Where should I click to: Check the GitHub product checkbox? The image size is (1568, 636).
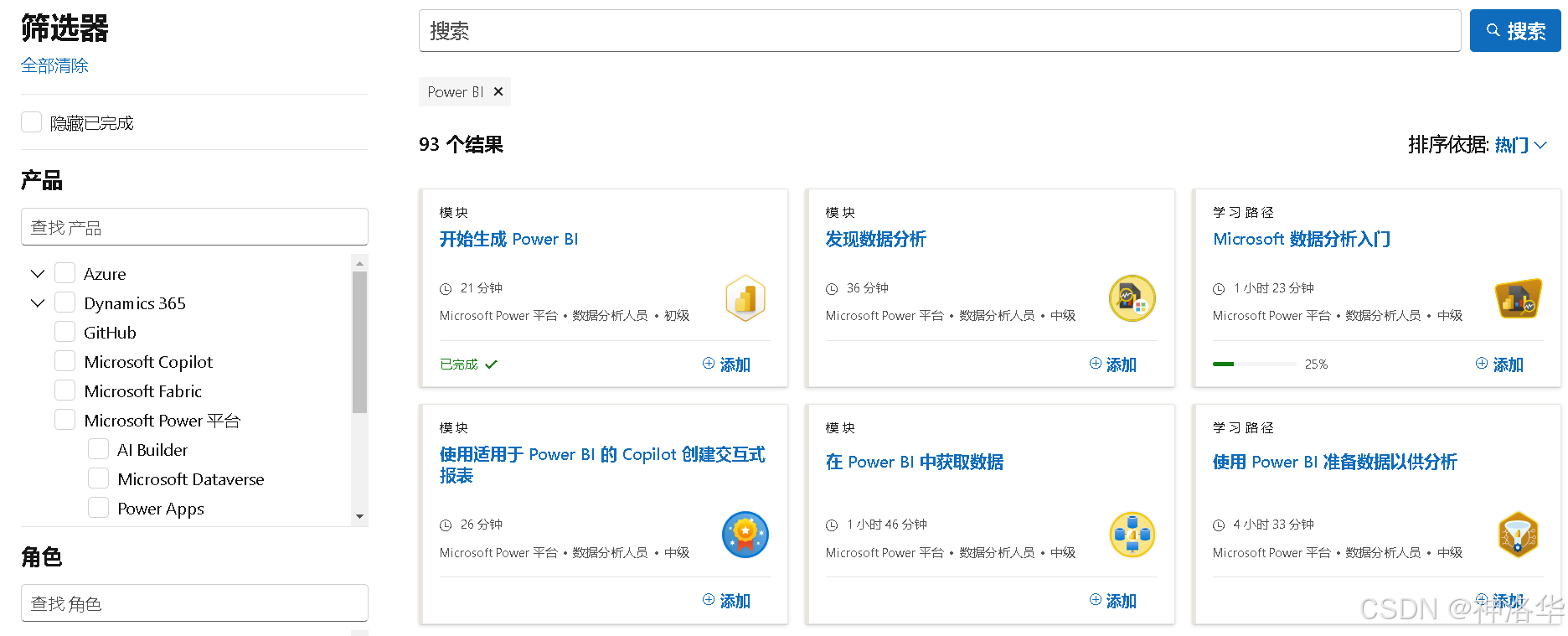[x=64, y=332]
